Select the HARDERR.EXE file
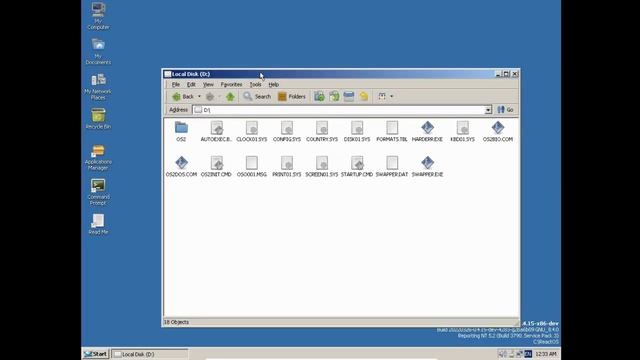 427,131
